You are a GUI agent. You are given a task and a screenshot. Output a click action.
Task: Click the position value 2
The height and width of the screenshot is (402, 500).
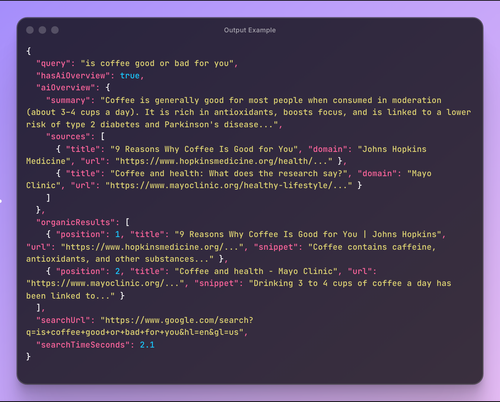tap(117, 271)
